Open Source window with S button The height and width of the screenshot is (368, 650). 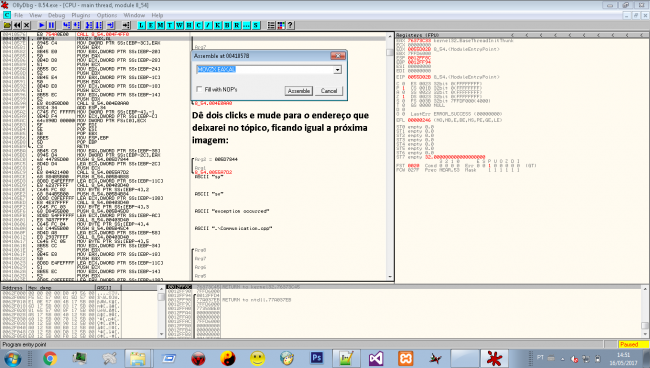pyautogui.click(x=256, y=25)
